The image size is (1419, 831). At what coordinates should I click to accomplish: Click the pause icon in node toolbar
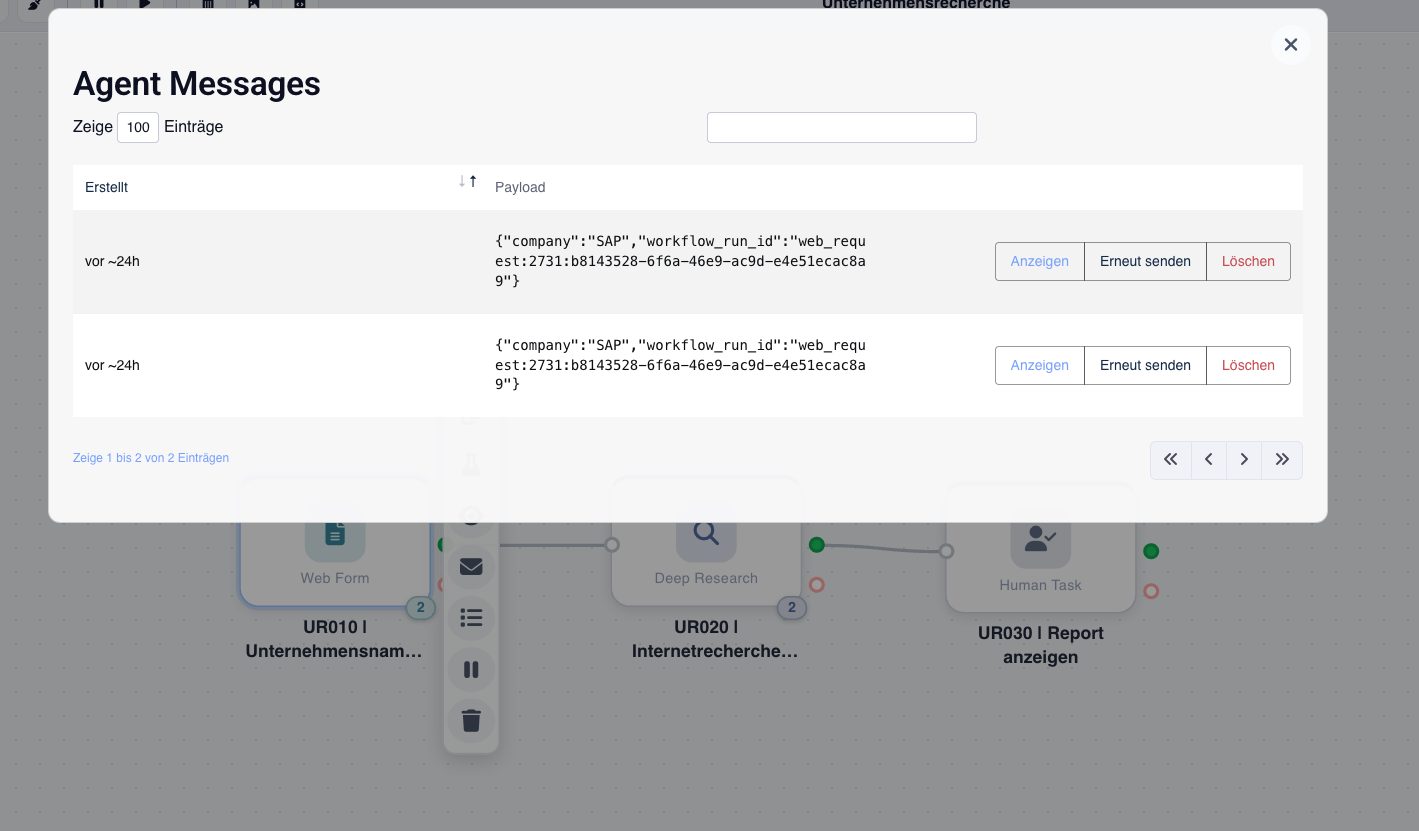(x=471, y=669)
